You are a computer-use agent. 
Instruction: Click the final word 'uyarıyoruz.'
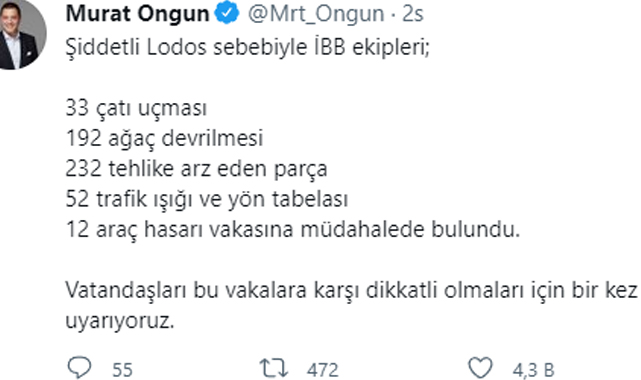(x=120, y=321)
